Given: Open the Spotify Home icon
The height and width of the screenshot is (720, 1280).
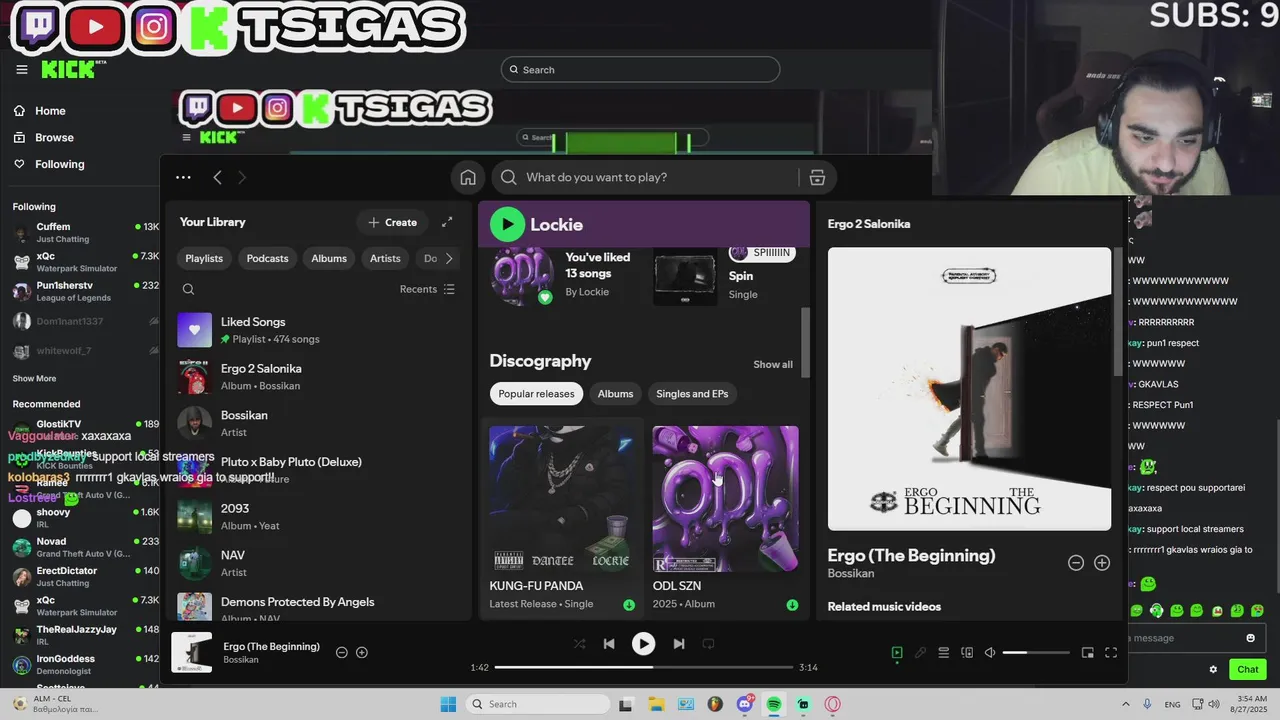Looking at the screenshot, I should (x=468, y=177).
